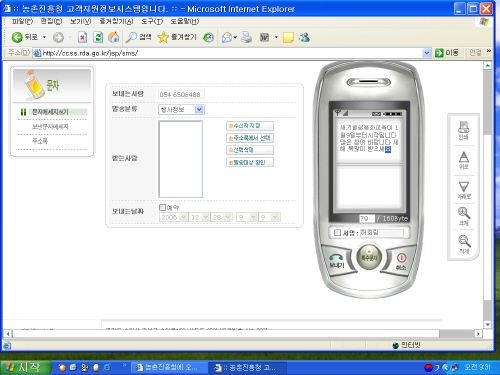Viewport: 500px width, 375px height.
Task: Click the zoom-out magnifier in the side panel
Action: tap(464, 244)
